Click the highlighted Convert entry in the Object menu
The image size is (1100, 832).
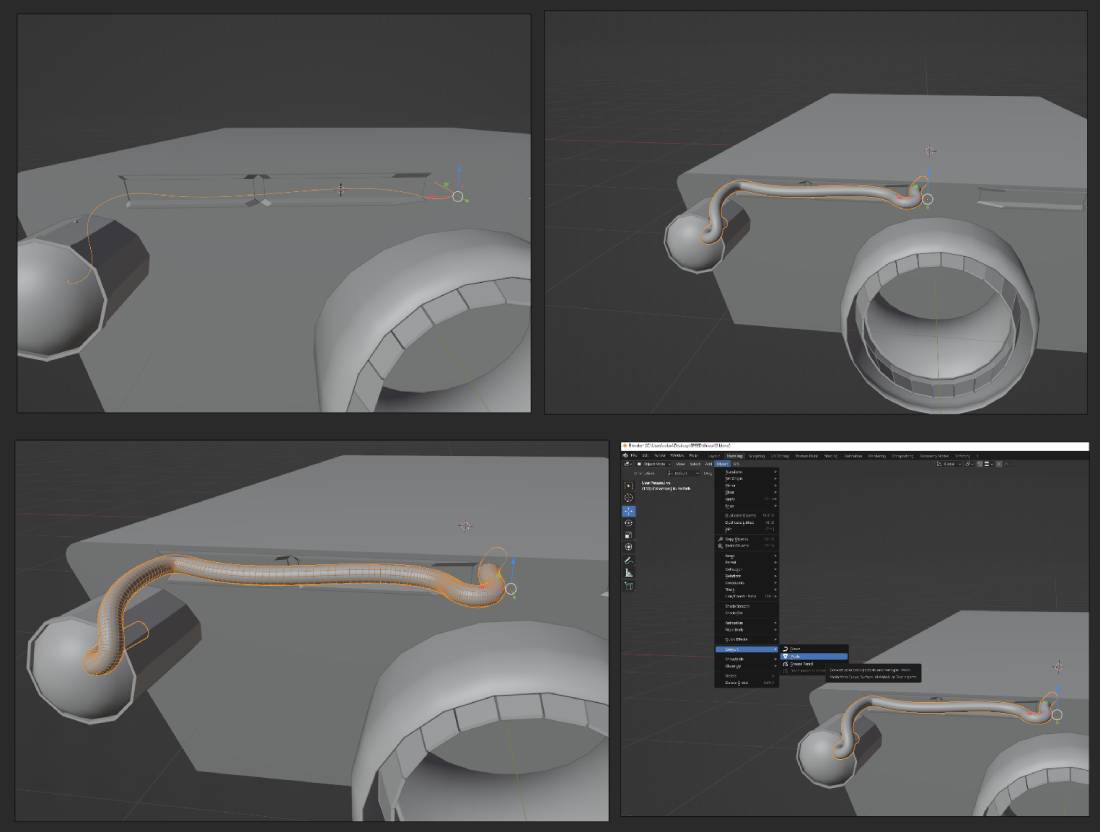(x=747, y=650)
